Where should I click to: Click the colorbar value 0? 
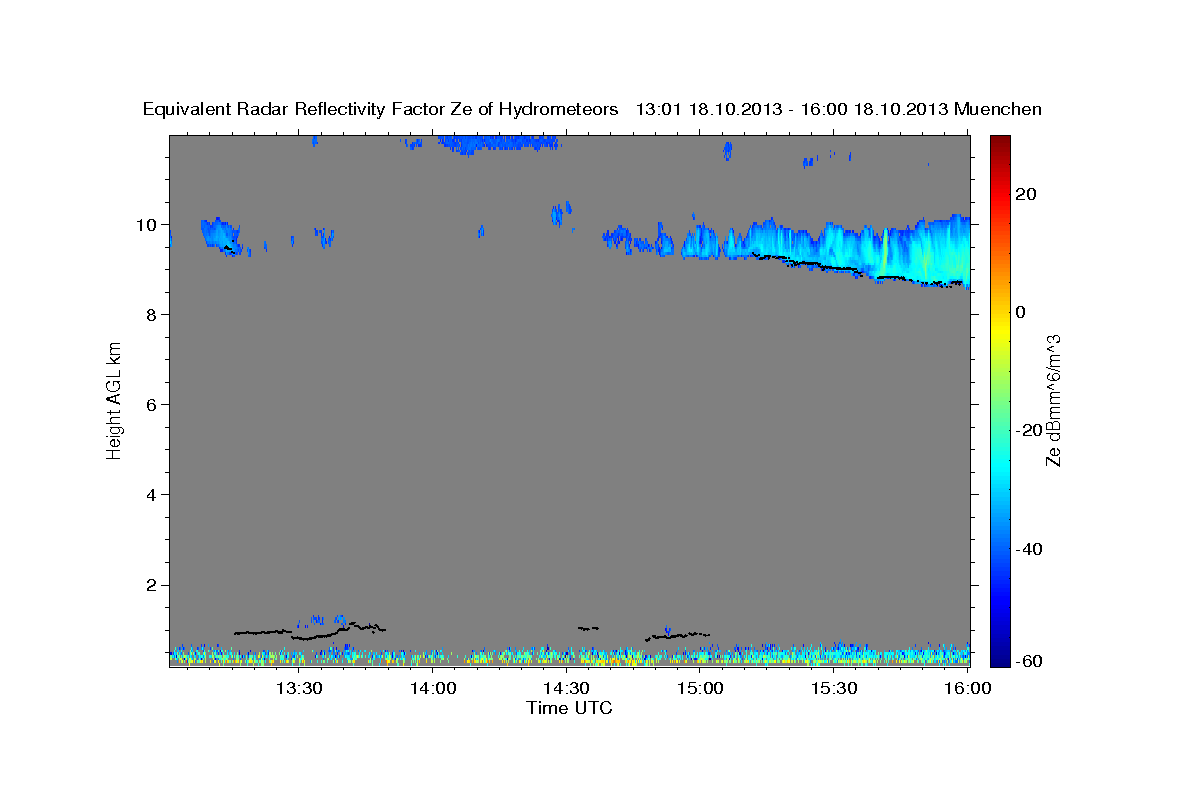coord(1021,312)
